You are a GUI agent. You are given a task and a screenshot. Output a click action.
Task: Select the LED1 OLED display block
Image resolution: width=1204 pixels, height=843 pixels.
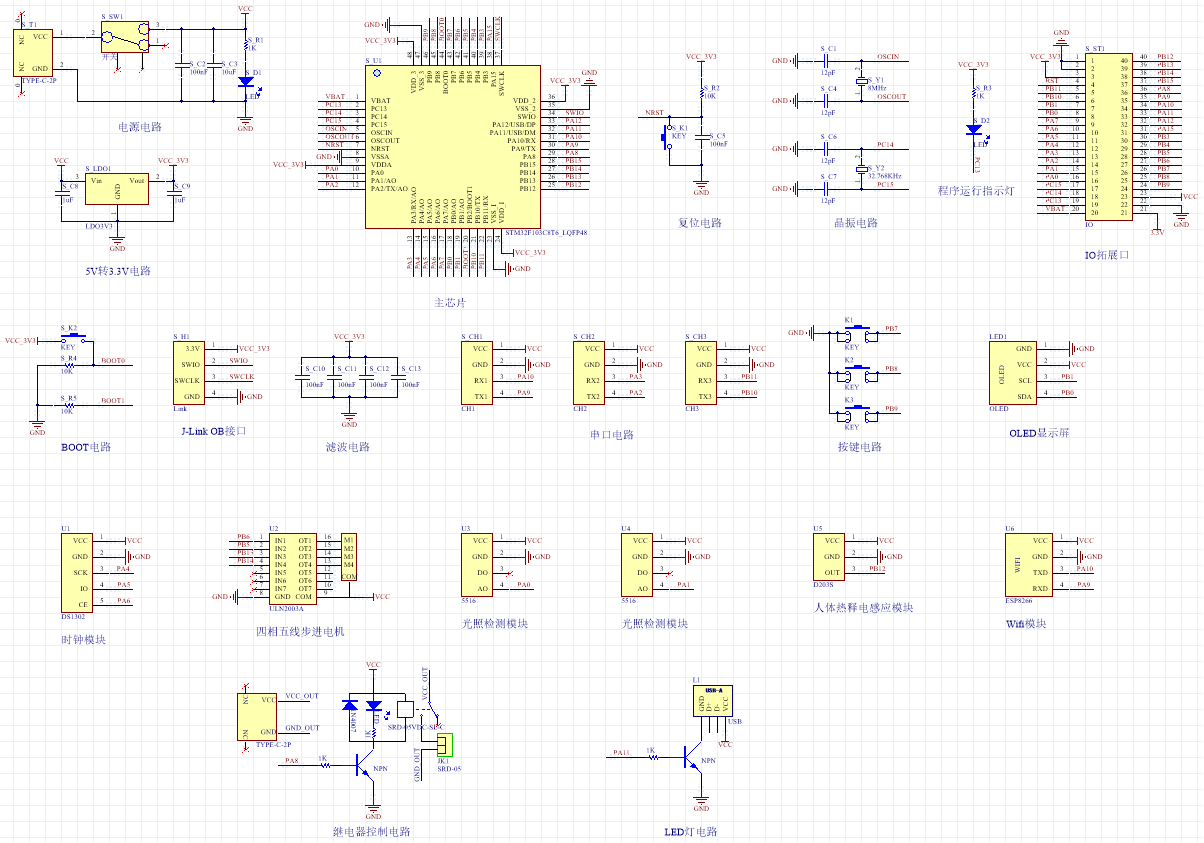click(1011, 372)
